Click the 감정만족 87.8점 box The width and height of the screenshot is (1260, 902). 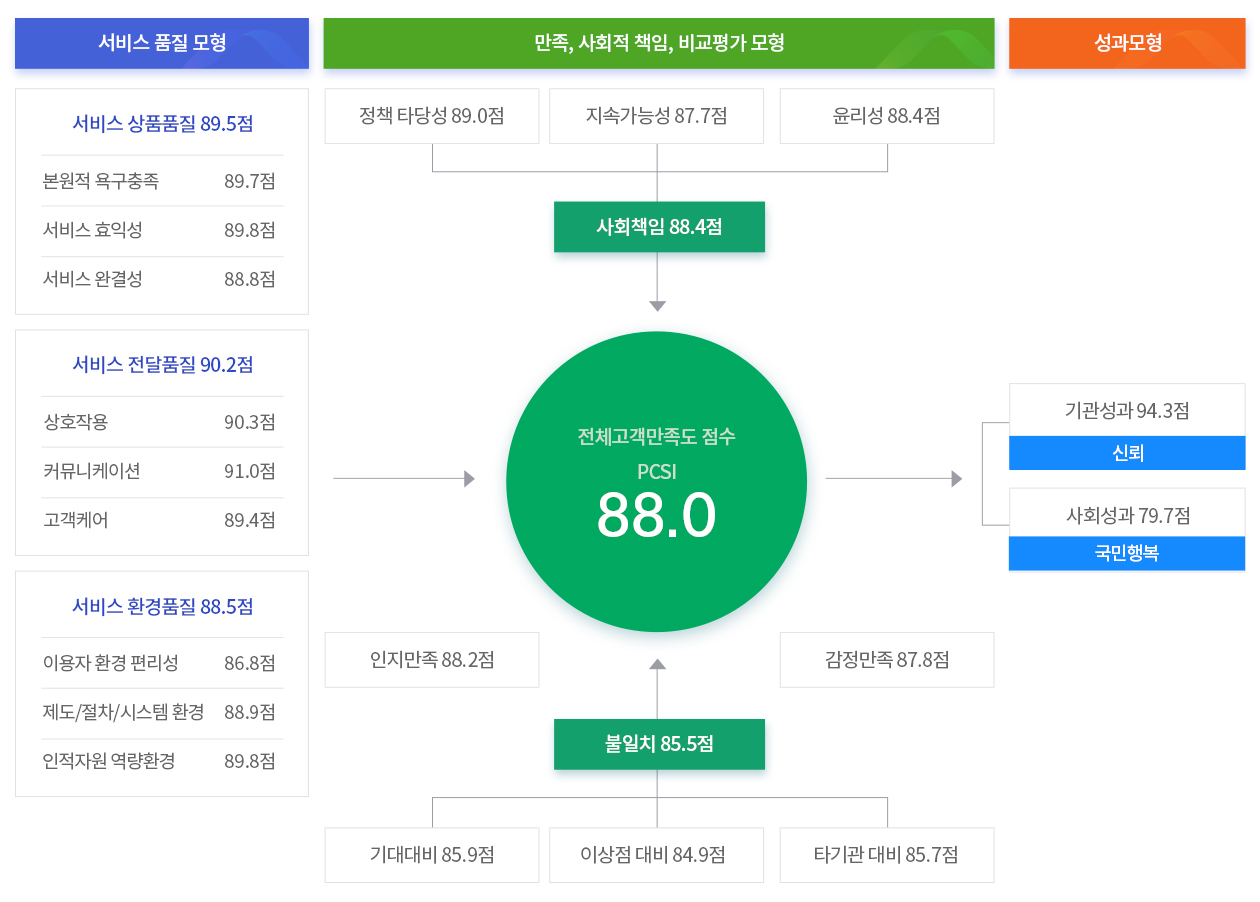pos(887,660)
